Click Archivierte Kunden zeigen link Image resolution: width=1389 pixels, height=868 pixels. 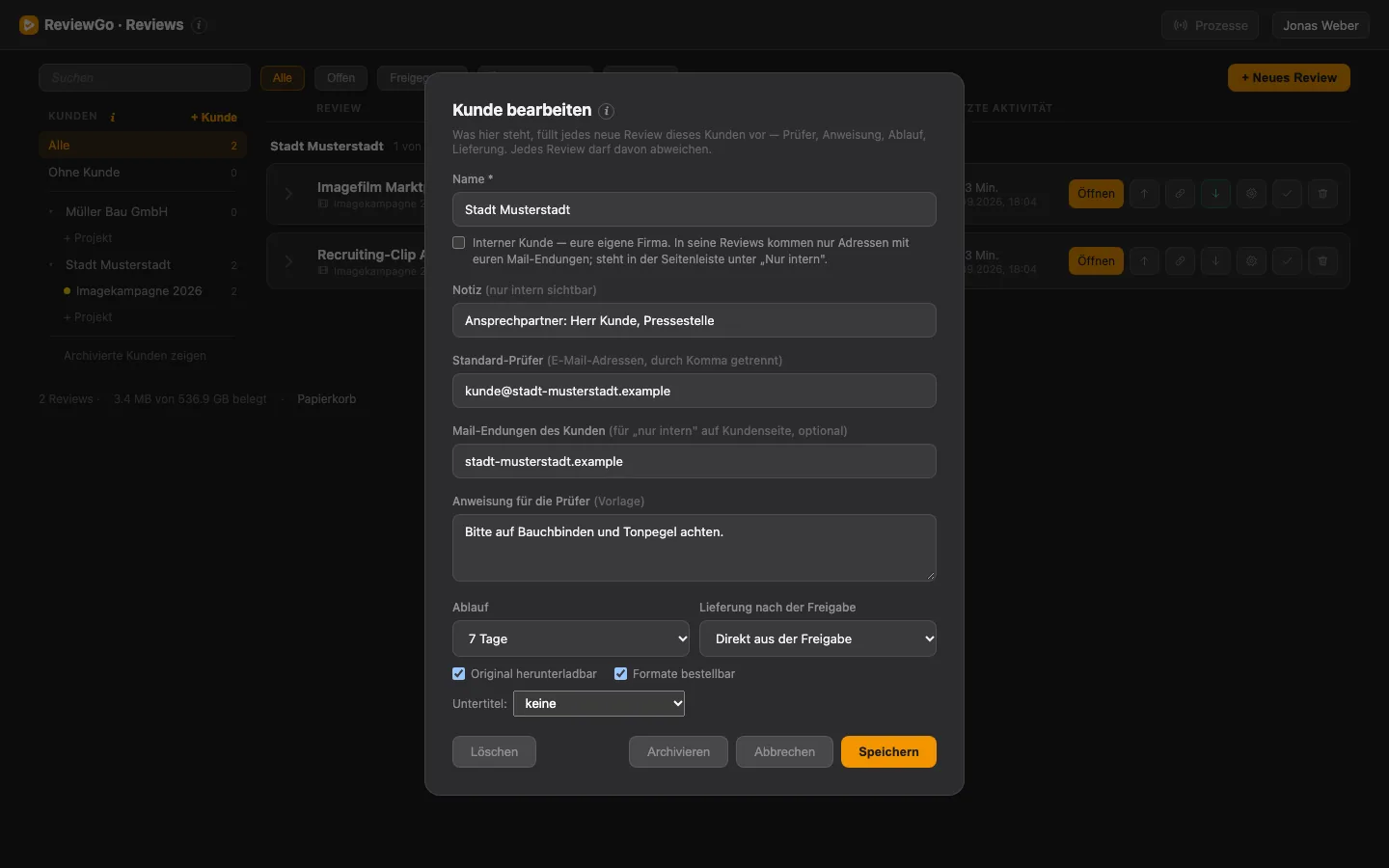click(x=135, y=356)
